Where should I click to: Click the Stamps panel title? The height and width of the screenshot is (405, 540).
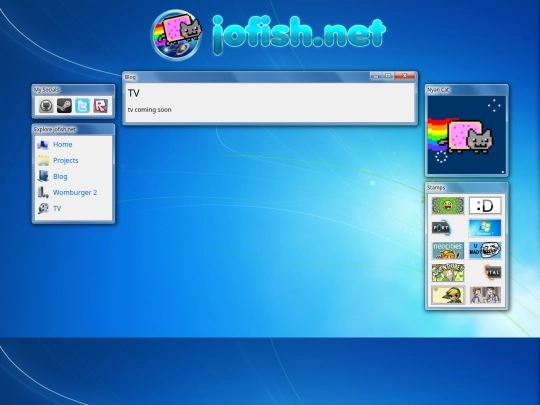click(x=436, y=188)
